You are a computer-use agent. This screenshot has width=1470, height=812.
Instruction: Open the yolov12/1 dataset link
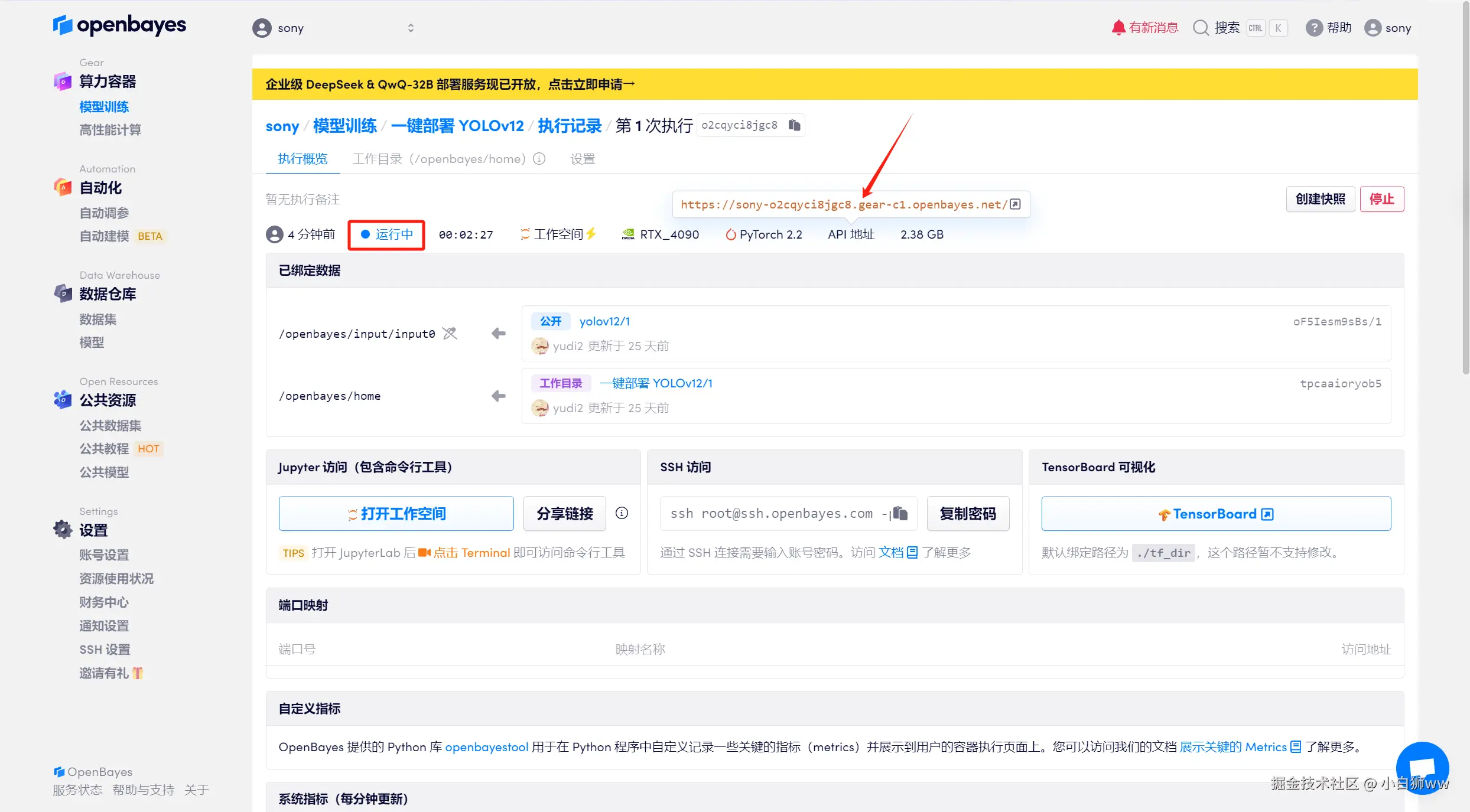(604, 321)
